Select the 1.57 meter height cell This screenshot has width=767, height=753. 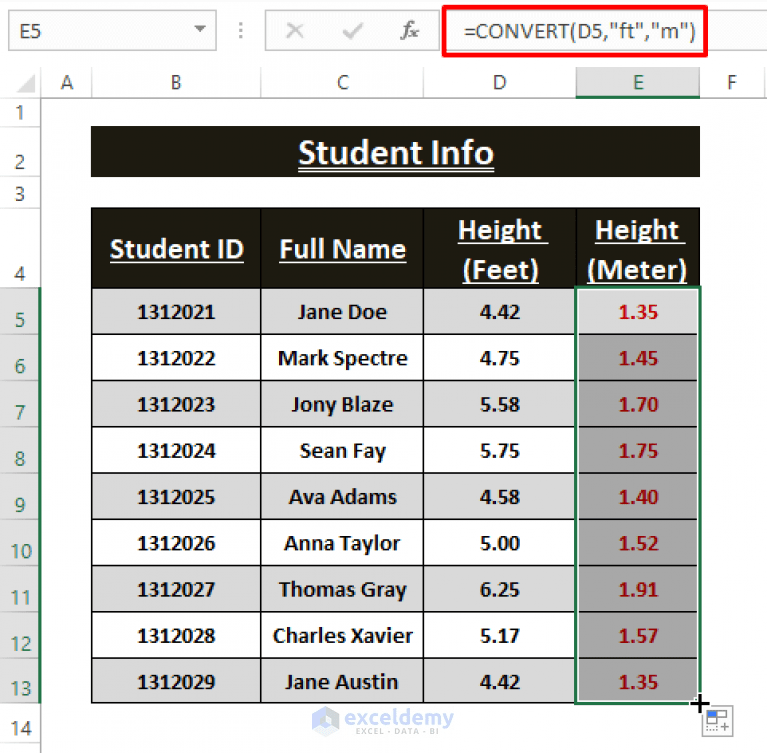click(x=638, y=636)
